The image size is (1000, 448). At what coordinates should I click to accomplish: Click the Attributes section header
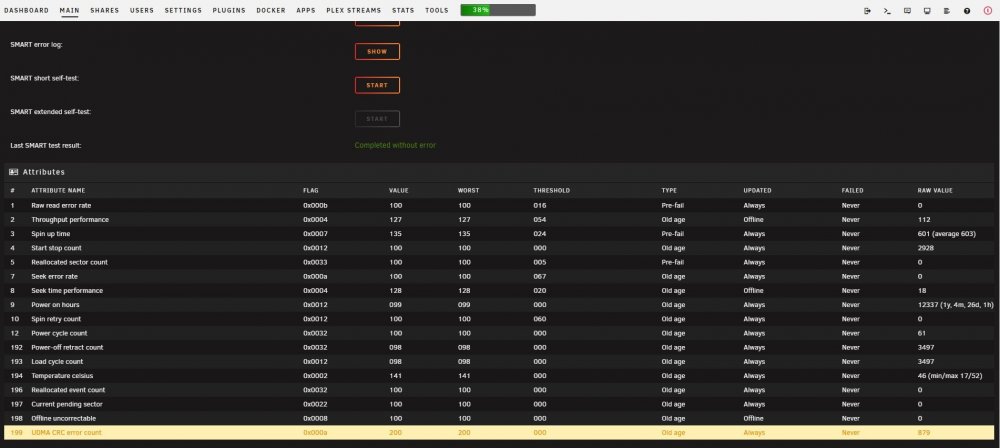(x=500, y=172)
